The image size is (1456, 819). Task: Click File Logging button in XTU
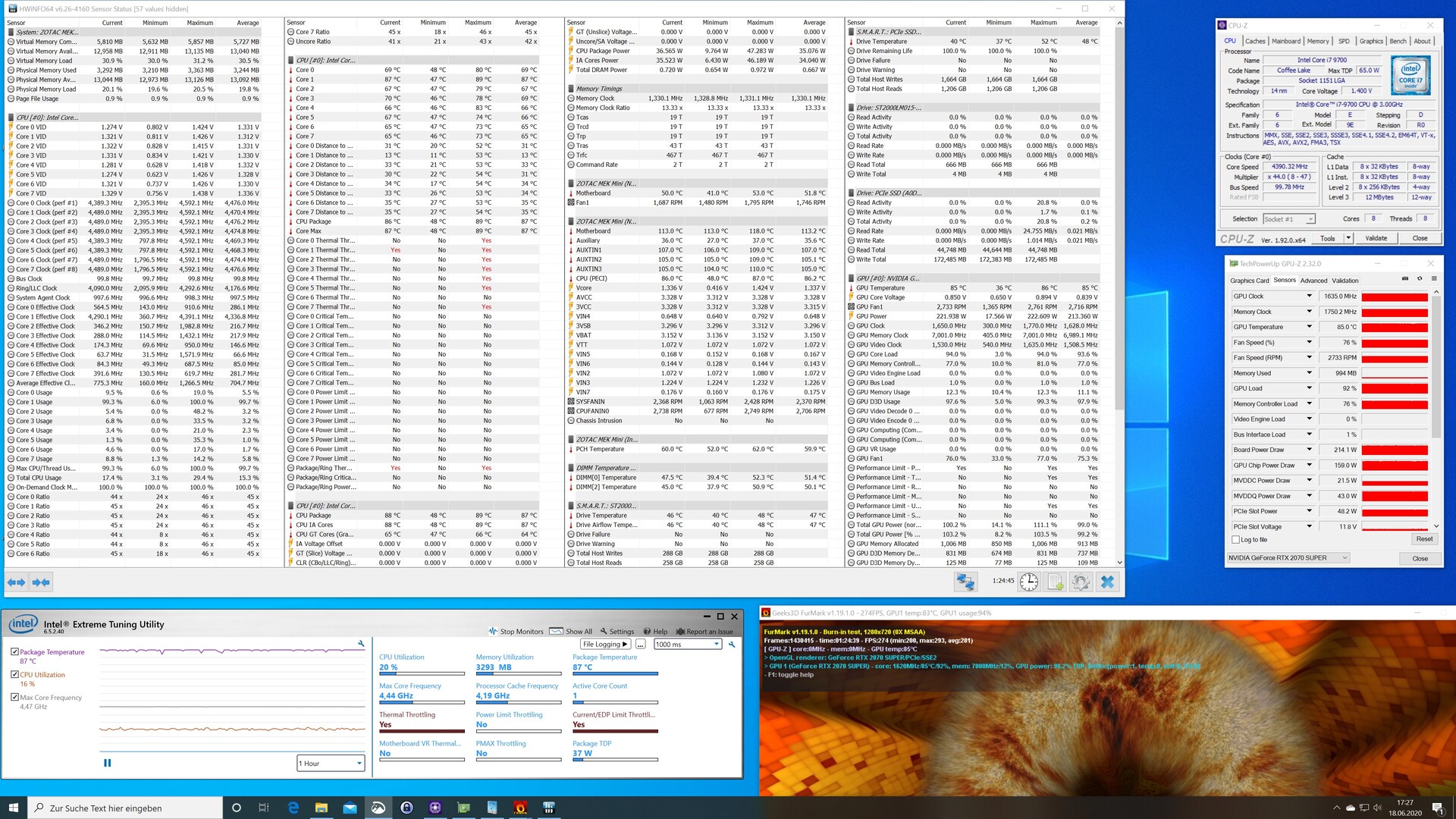[605, 644]
